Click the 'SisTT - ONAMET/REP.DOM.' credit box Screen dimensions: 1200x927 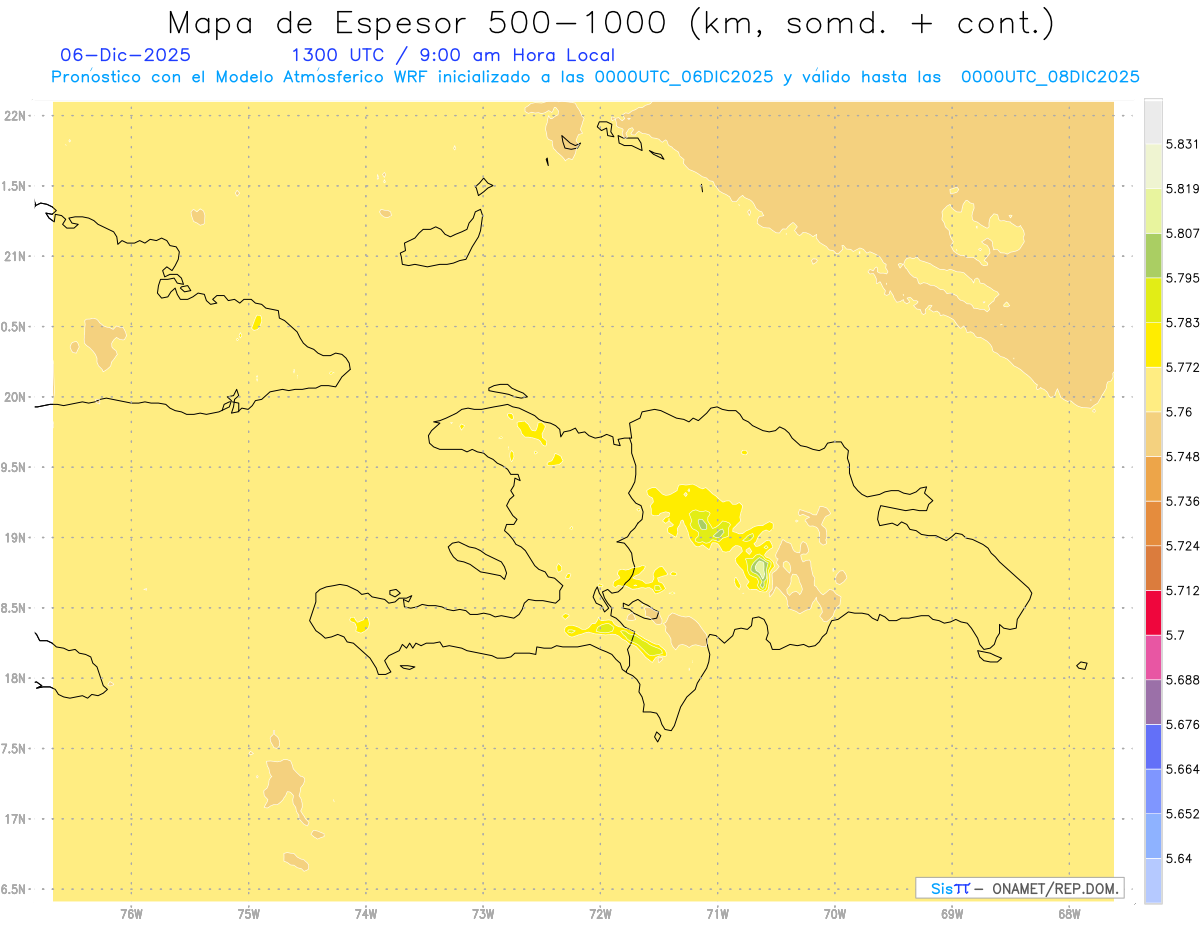tap(1020, 888)
